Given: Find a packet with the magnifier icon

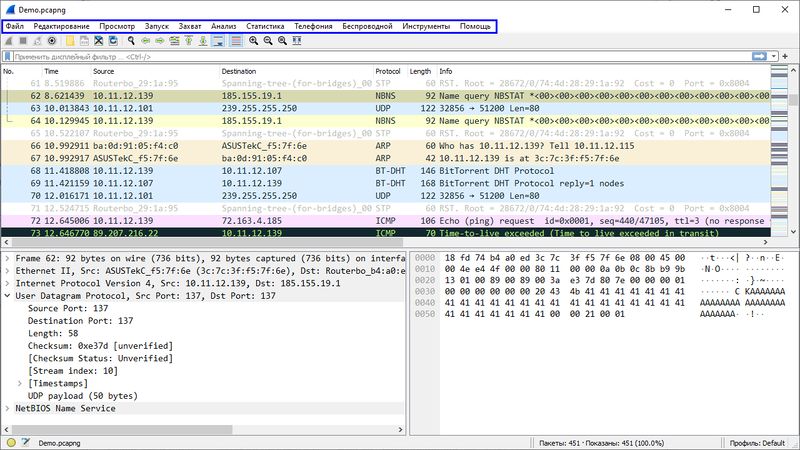Looking at the screenshot, I should tap(131, 41).
